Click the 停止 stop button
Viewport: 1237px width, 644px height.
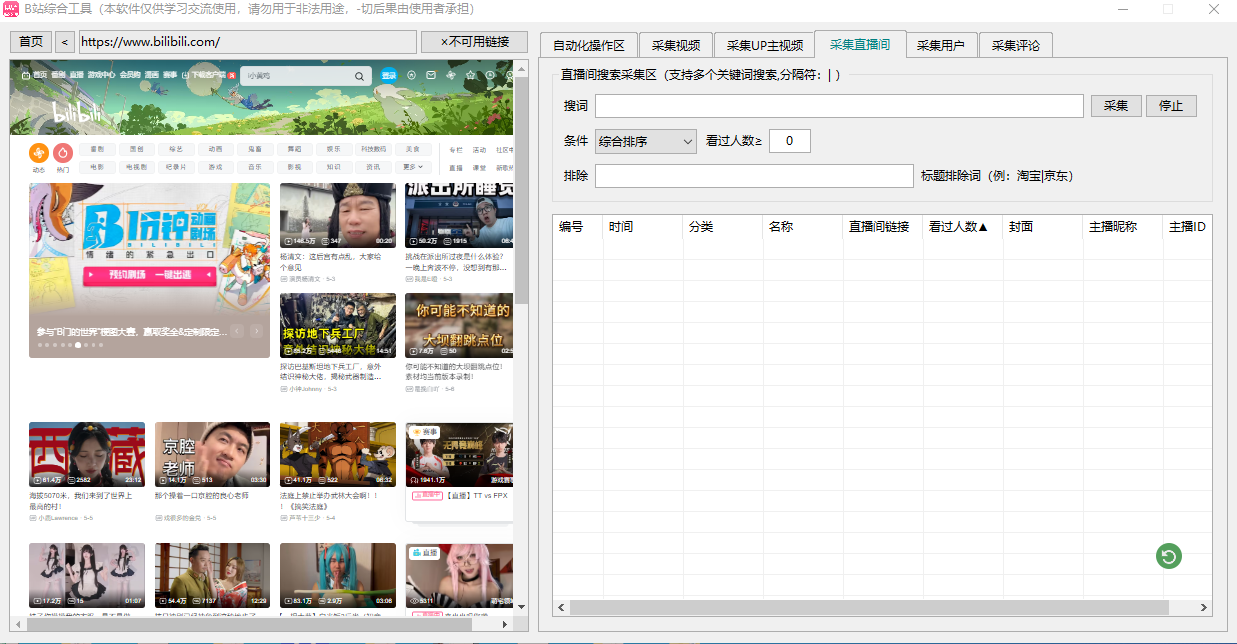click(x=1171, y=105)
